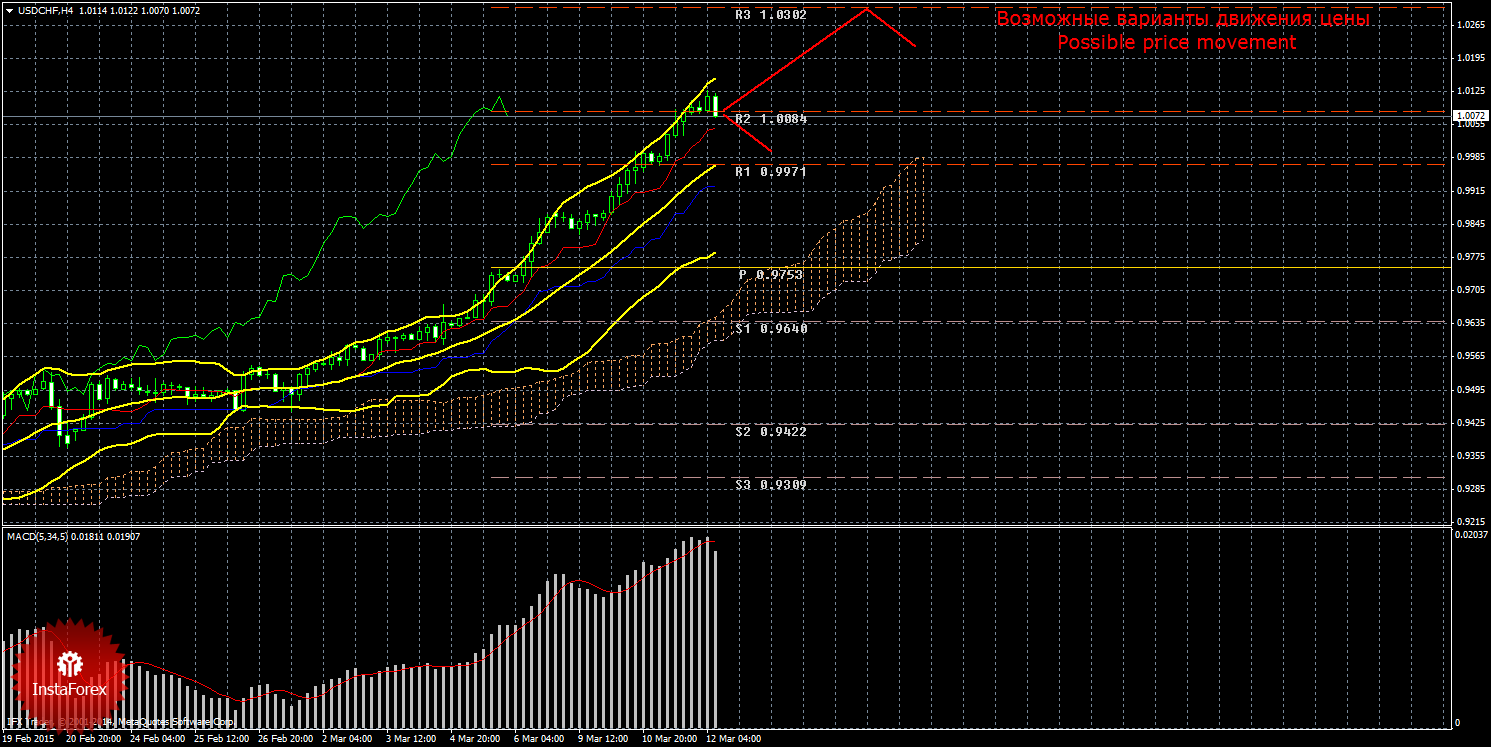
Task: Click the S1 0.9640 support label
Action: [x=770, y=328]
